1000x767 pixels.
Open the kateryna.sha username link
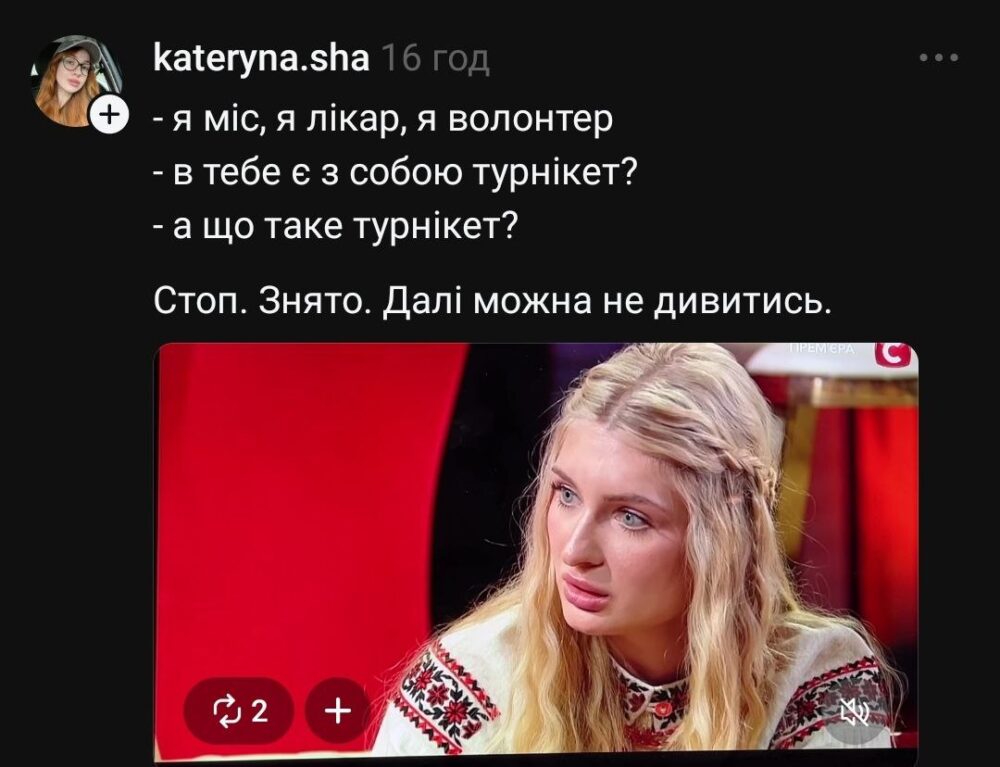(x=261, y=59)
